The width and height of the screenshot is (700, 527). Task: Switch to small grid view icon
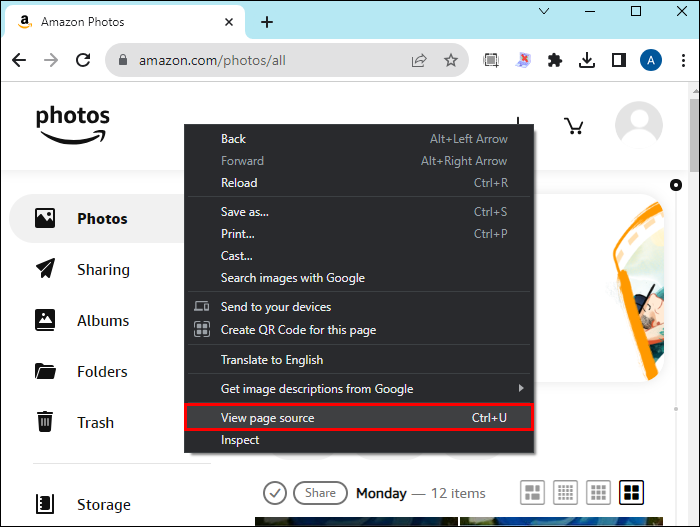[x=565, y=493]
